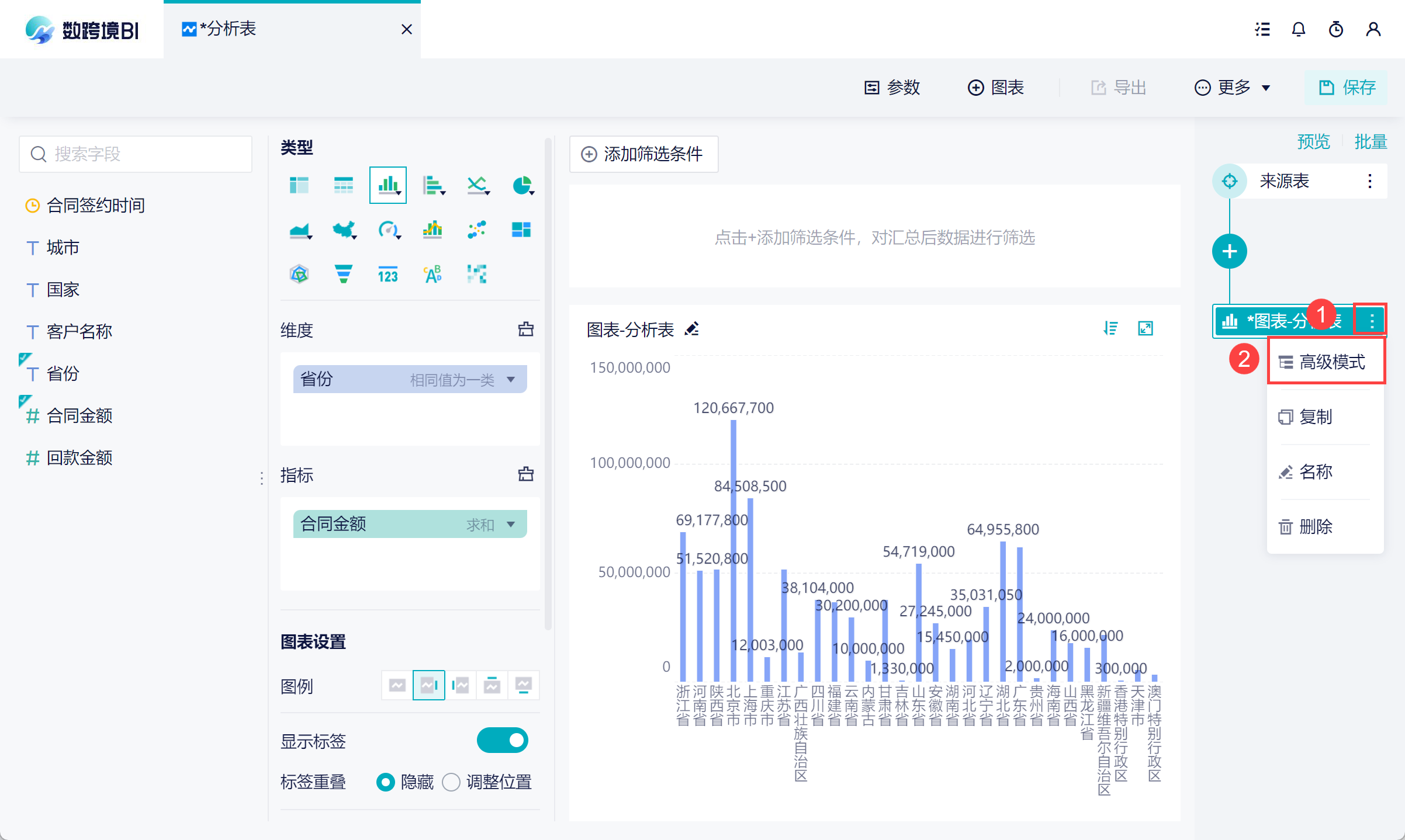The width and height of the screenshot is (1405, 840).
Task: Select the 隐藏 radio option
Action: (386, 782)
